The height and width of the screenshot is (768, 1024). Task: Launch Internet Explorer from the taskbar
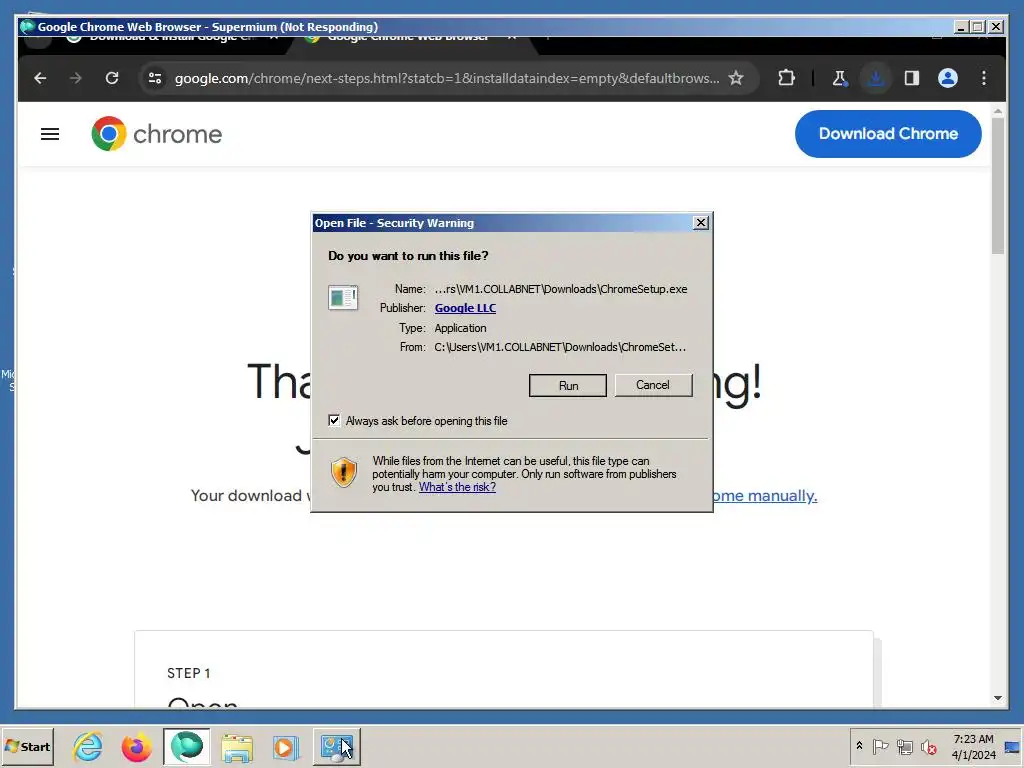[x=88, y=746]
